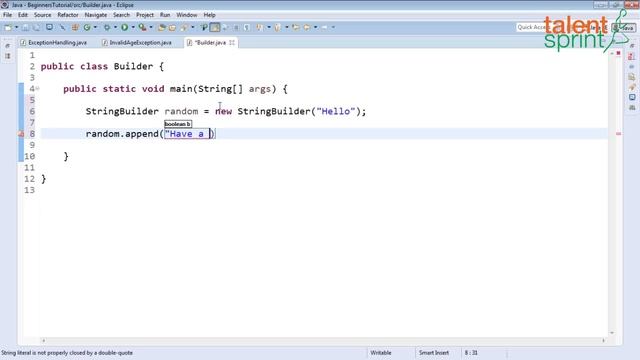Viewport: 640px width, 360px height.
Task: Click the Last Edit Location icon
Action: click(296, 27)
